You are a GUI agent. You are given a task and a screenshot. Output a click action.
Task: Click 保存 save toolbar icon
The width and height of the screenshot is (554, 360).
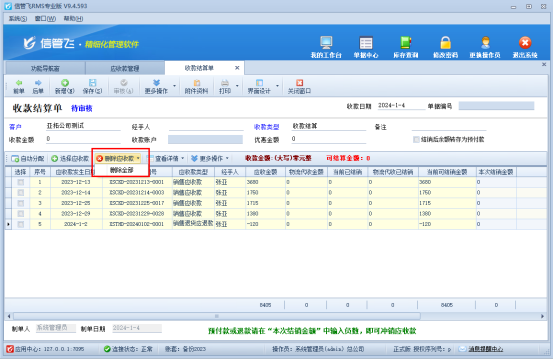(92, 83)
